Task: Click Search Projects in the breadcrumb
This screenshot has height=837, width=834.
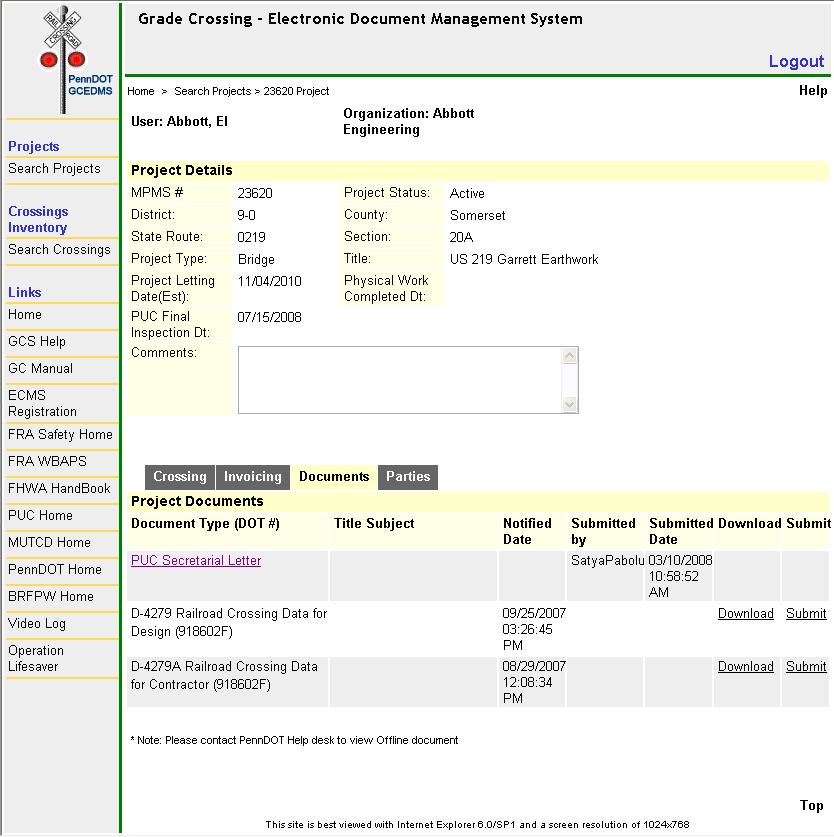Action: [x=213, y=91]
